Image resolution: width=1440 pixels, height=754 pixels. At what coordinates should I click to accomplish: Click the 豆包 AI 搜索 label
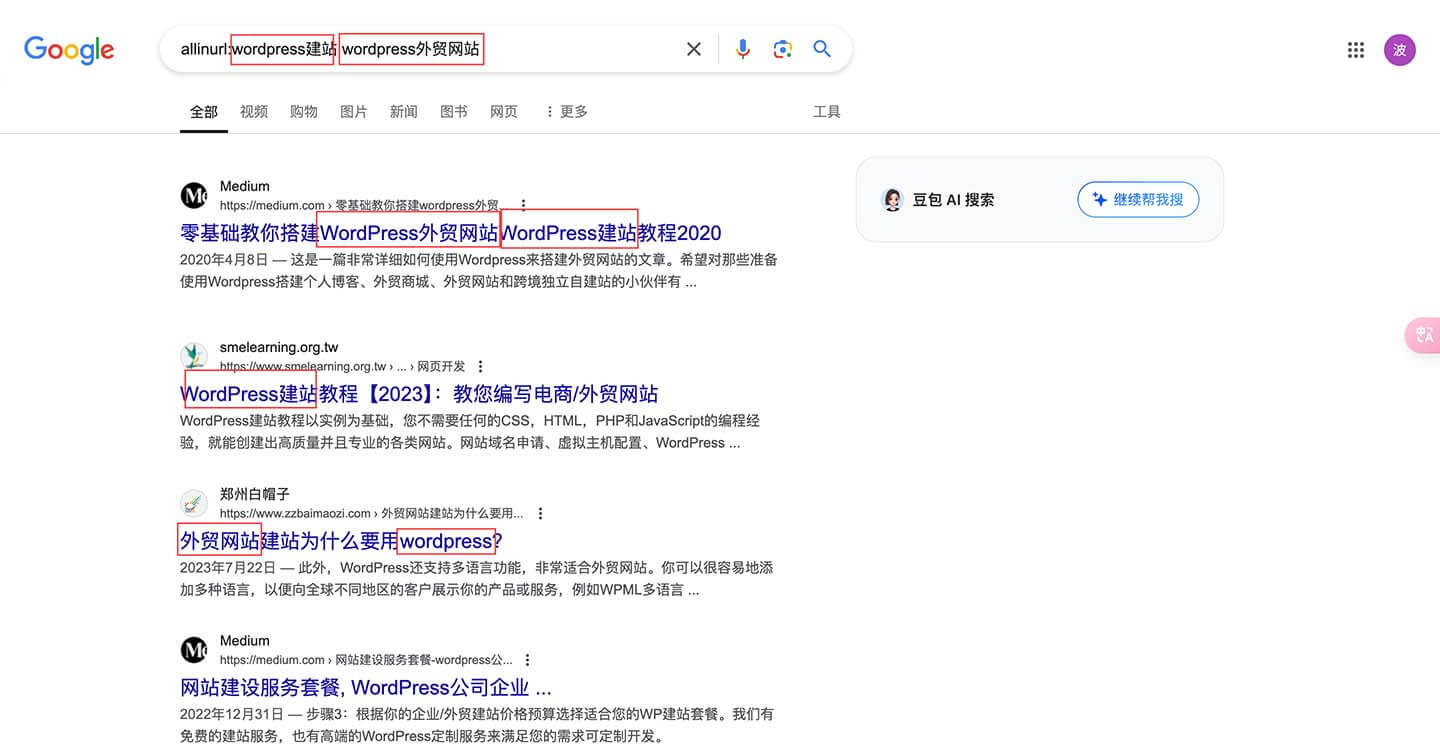tap(954, 199)
